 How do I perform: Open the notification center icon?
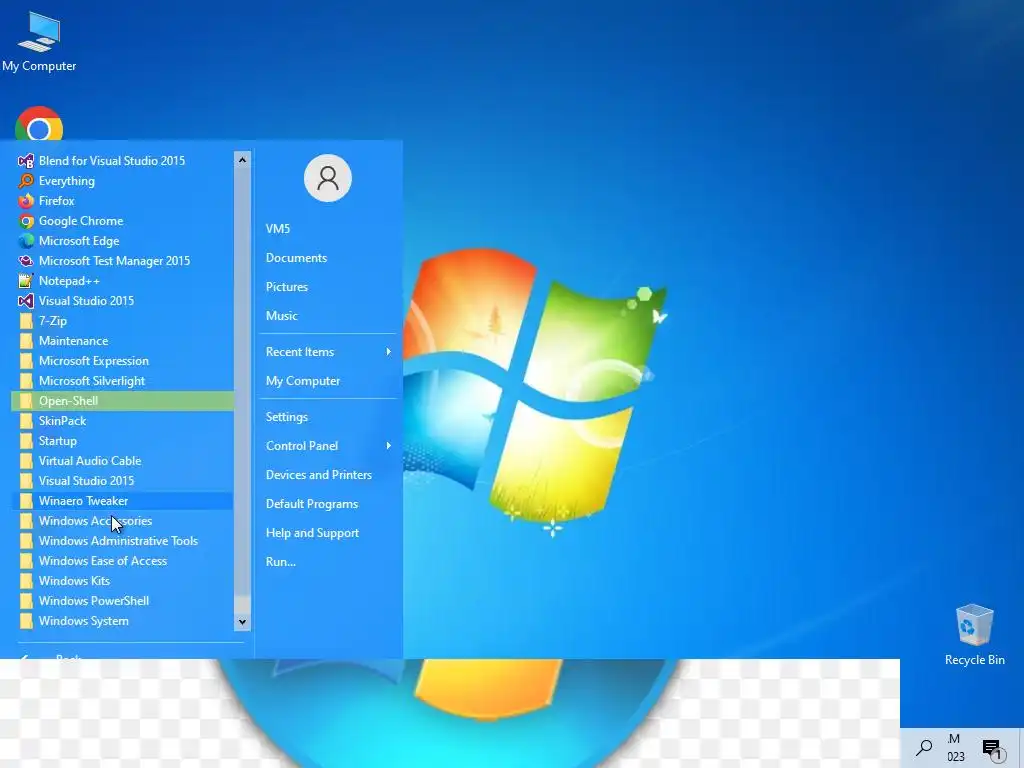point(991,748)
